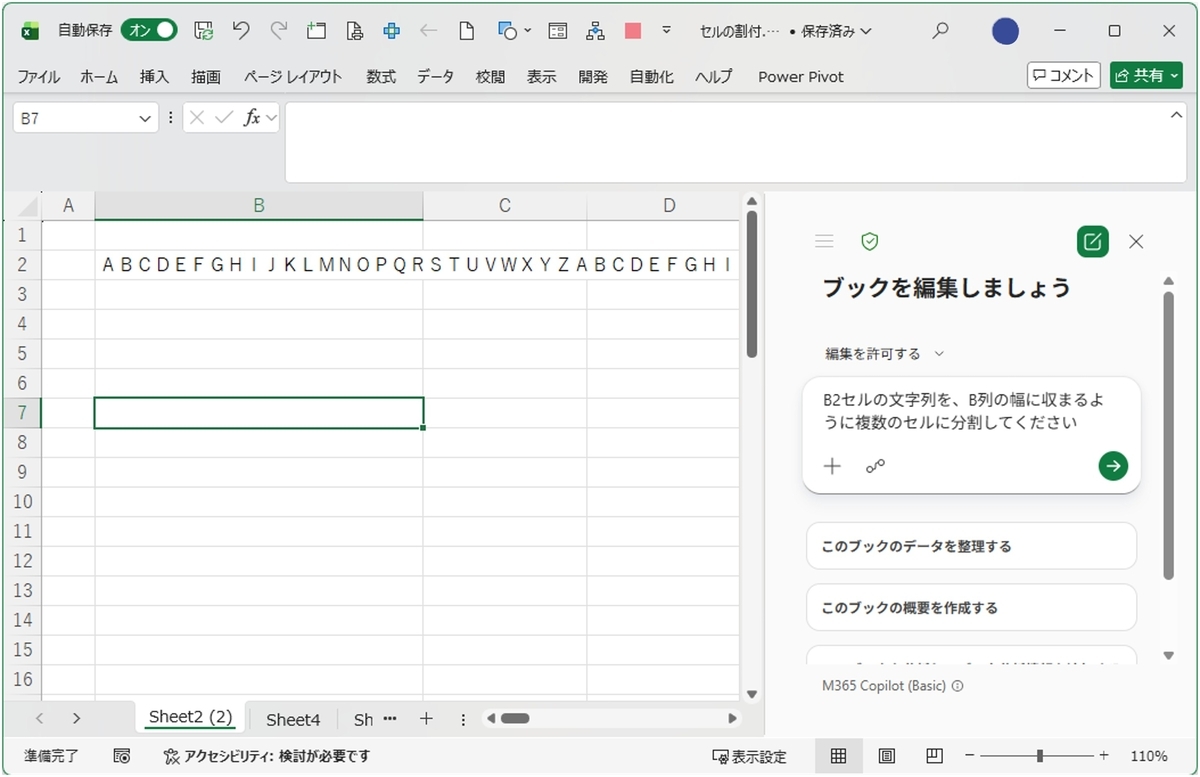Open the user account avatar

point(1005,31)
